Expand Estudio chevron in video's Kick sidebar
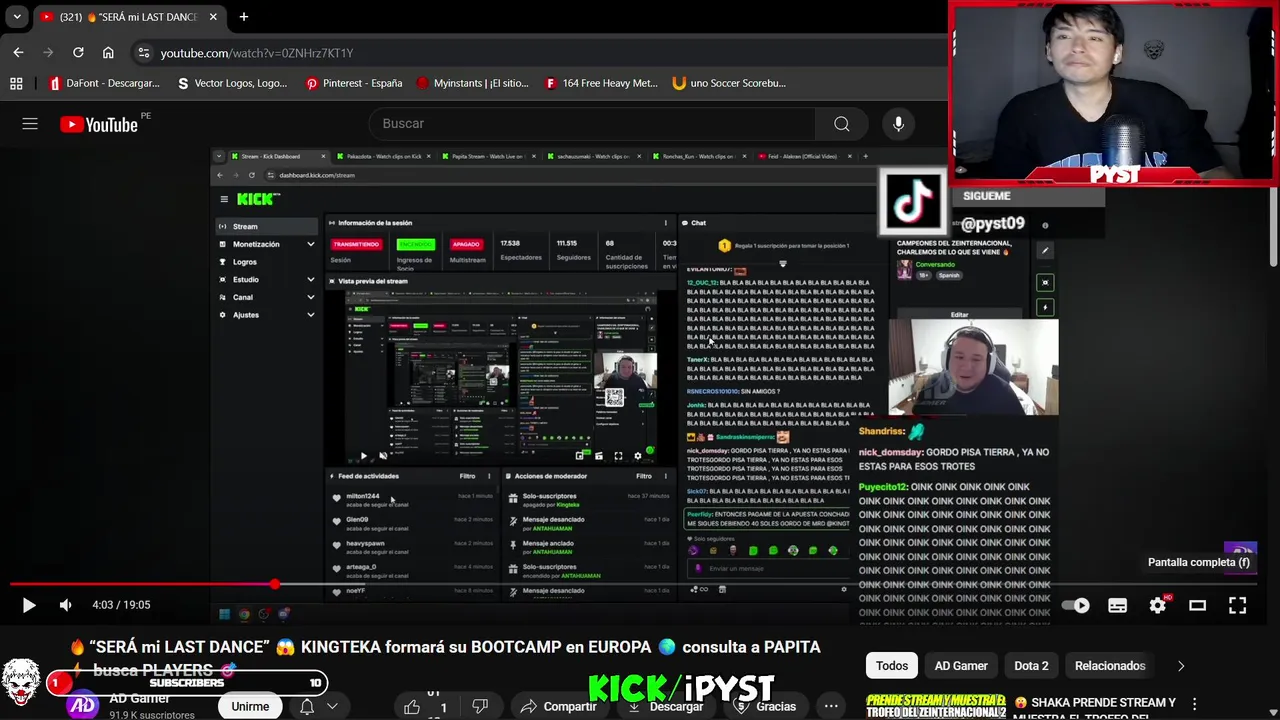The height and width of the screenshot is (720, 1280). (x=310, y=280)
